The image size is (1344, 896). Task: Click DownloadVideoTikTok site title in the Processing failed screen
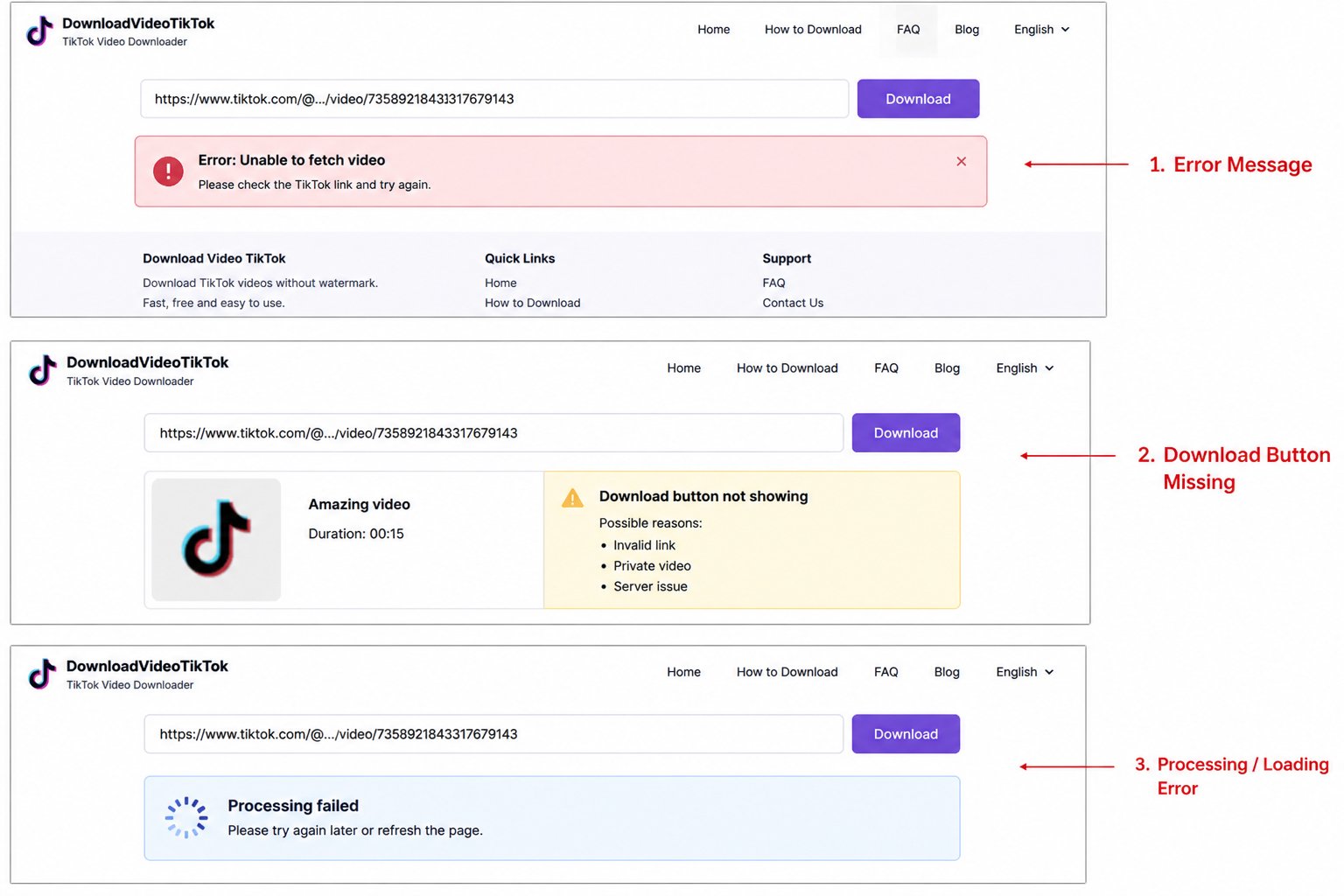147,666
